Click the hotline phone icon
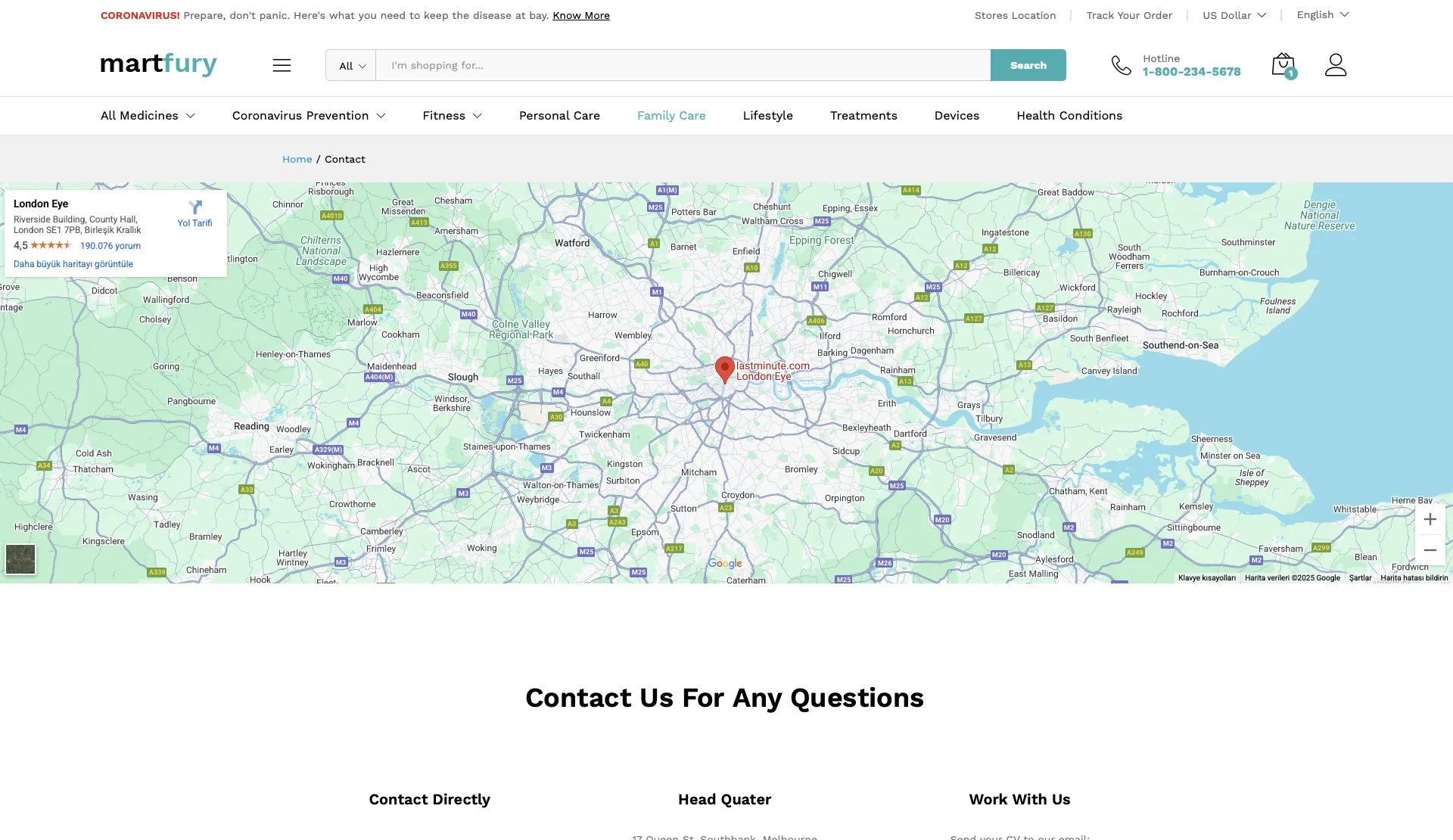1453x840 pixels. [1121, 65]
